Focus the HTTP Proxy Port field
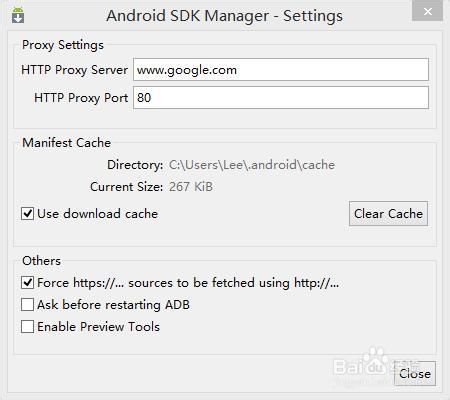Viewport: 450px width, 400px height. (281, 98)
